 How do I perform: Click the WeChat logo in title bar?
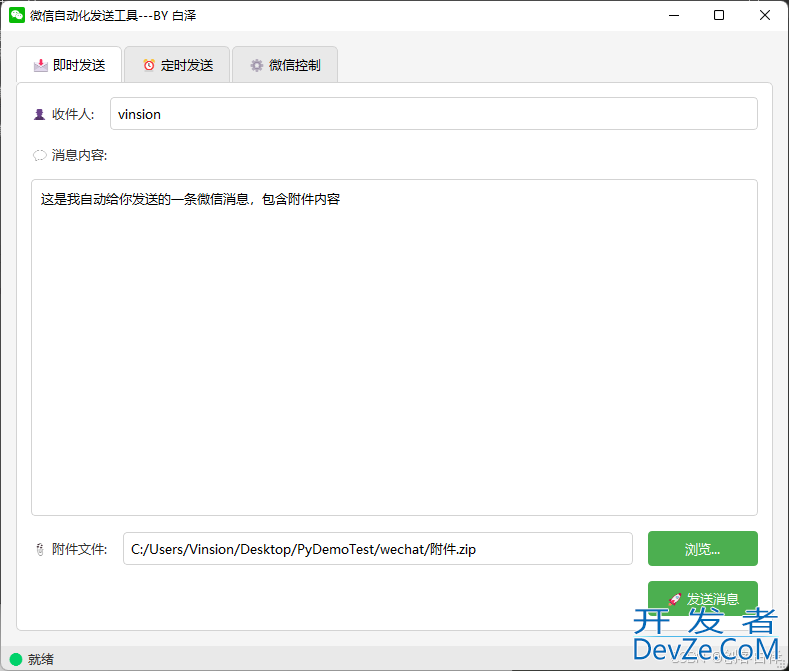coord(17,15)
